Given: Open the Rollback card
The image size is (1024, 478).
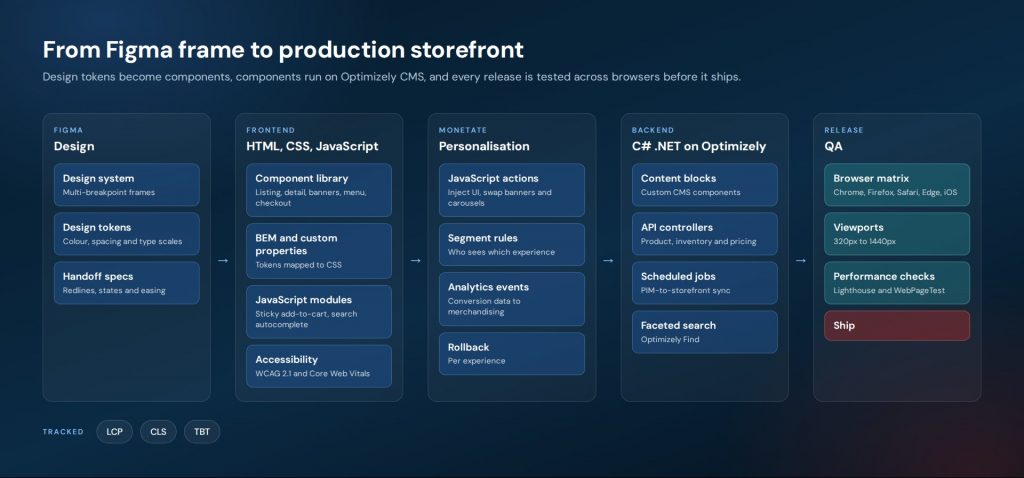Looking at the screenshot, I should point(511,354).
